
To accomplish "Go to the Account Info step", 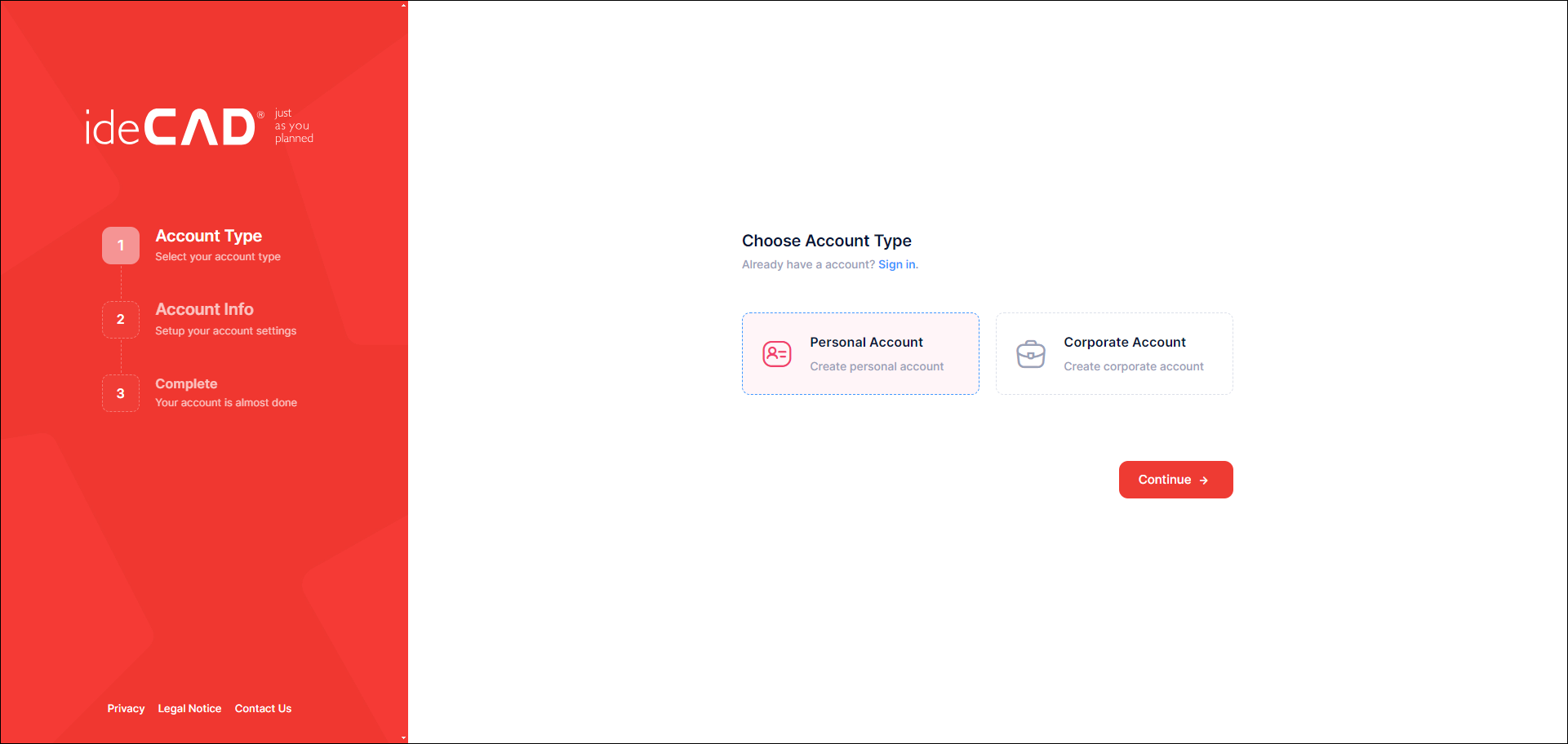I will click(204, 310).
